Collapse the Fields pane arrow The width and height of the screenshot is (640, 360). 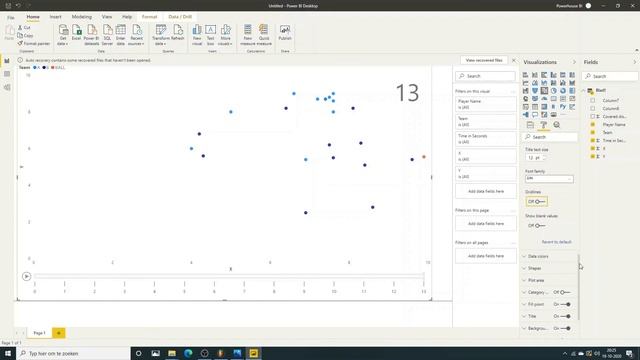(635, 62)
